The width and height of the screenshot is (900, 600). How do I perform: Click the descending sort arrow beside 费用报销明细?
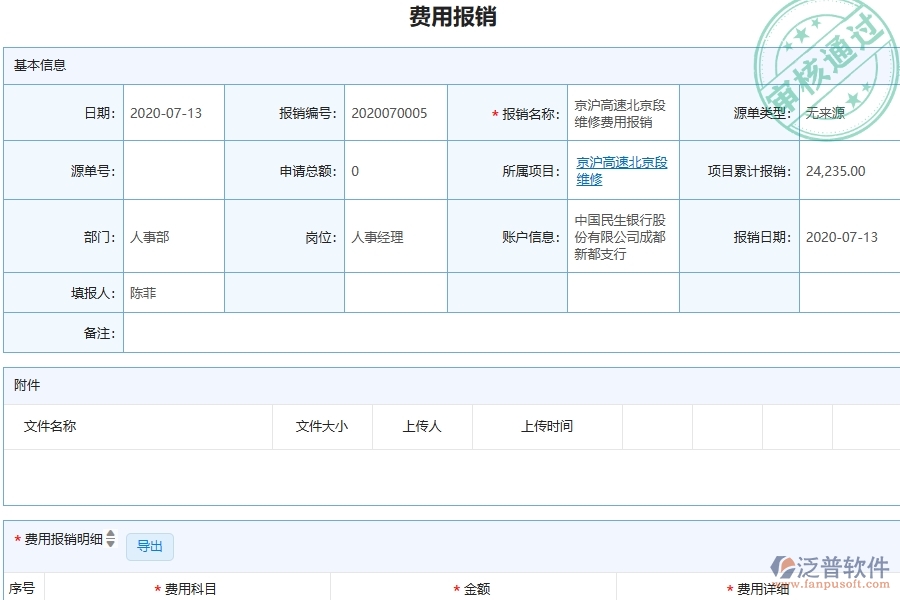coord(110,544)
